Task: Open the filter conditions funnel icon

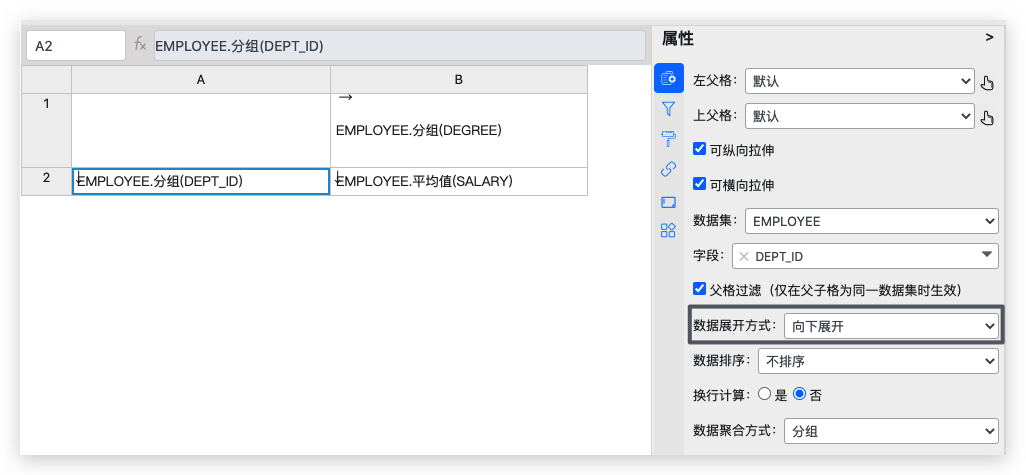Action: (668, 109)
